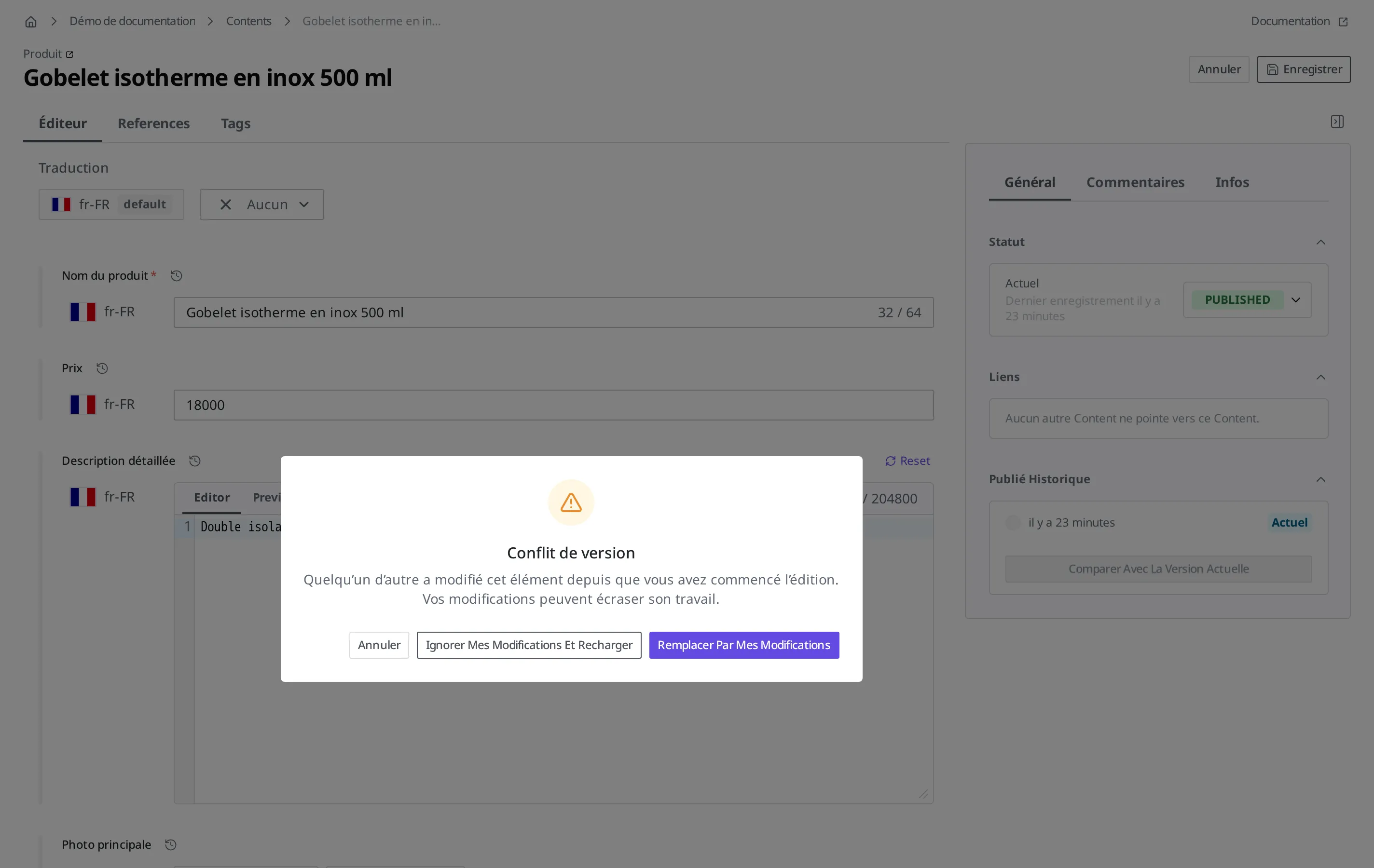Click the Actuel badge in history
This screenshot has height=868, width=1374.
(1289, 522)
